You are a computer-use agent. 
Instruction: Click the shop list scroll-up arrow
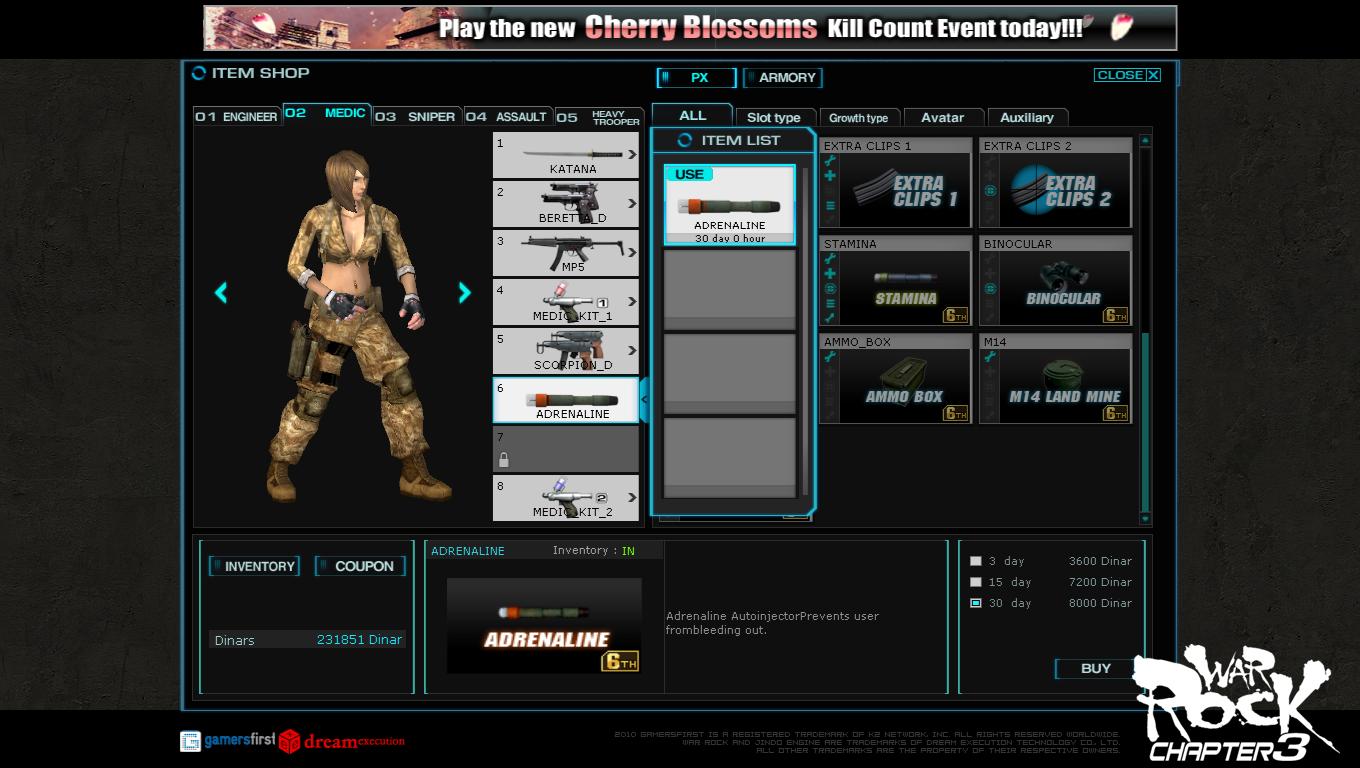click(x=1145, y=141)
